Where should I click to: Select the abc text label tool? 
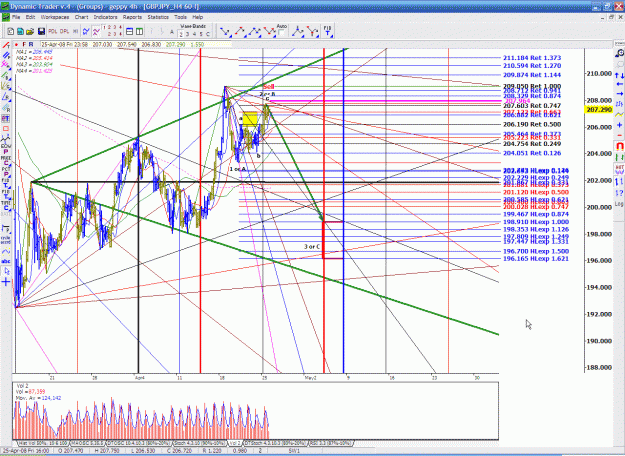[x=6, y=261]
